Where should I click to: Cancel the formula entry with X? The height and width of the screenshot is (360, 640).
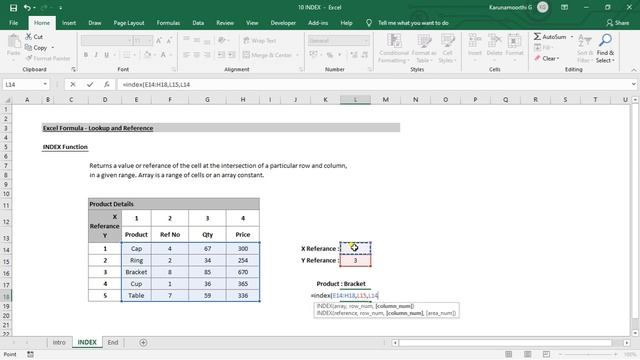pos(73,84)
